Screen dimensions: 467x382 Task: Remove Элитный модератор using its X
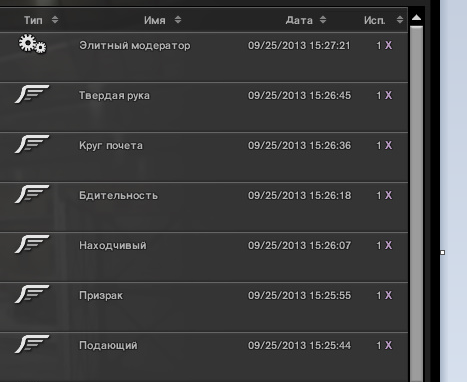388,45
